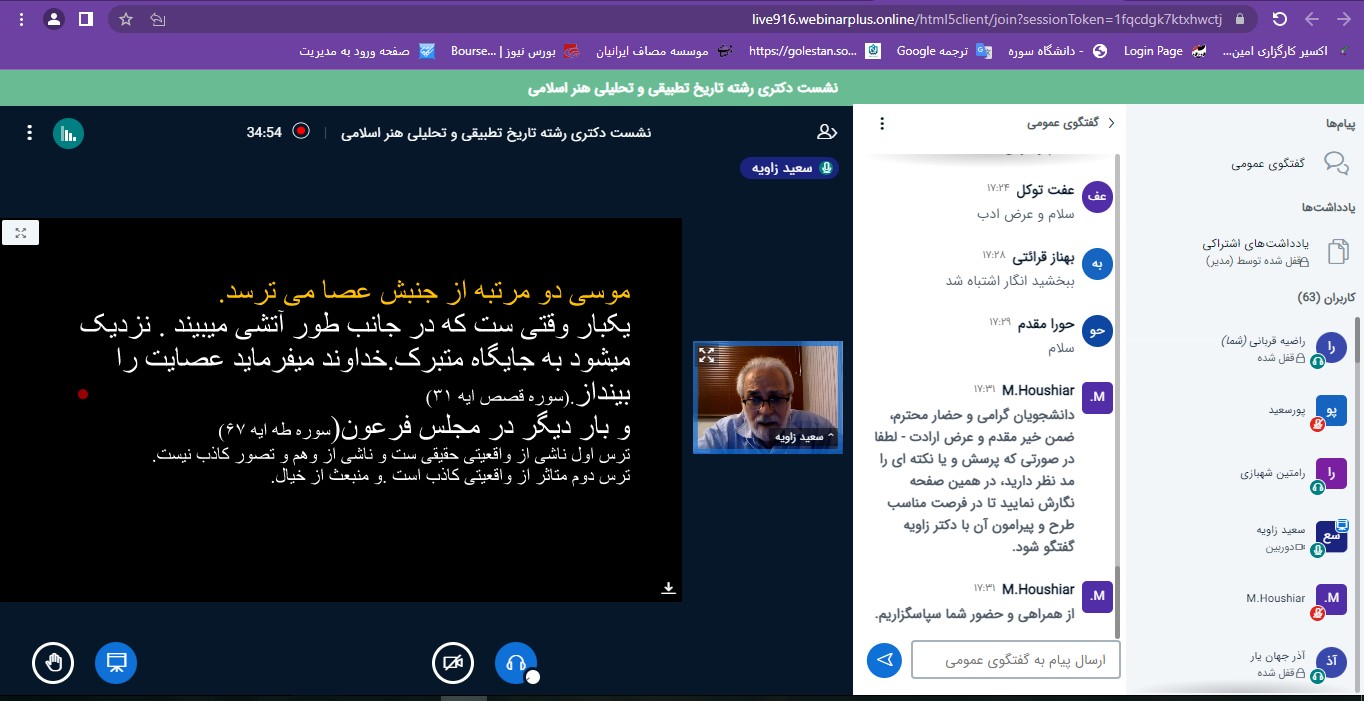Open the browser profile icon

coord(54,19)
